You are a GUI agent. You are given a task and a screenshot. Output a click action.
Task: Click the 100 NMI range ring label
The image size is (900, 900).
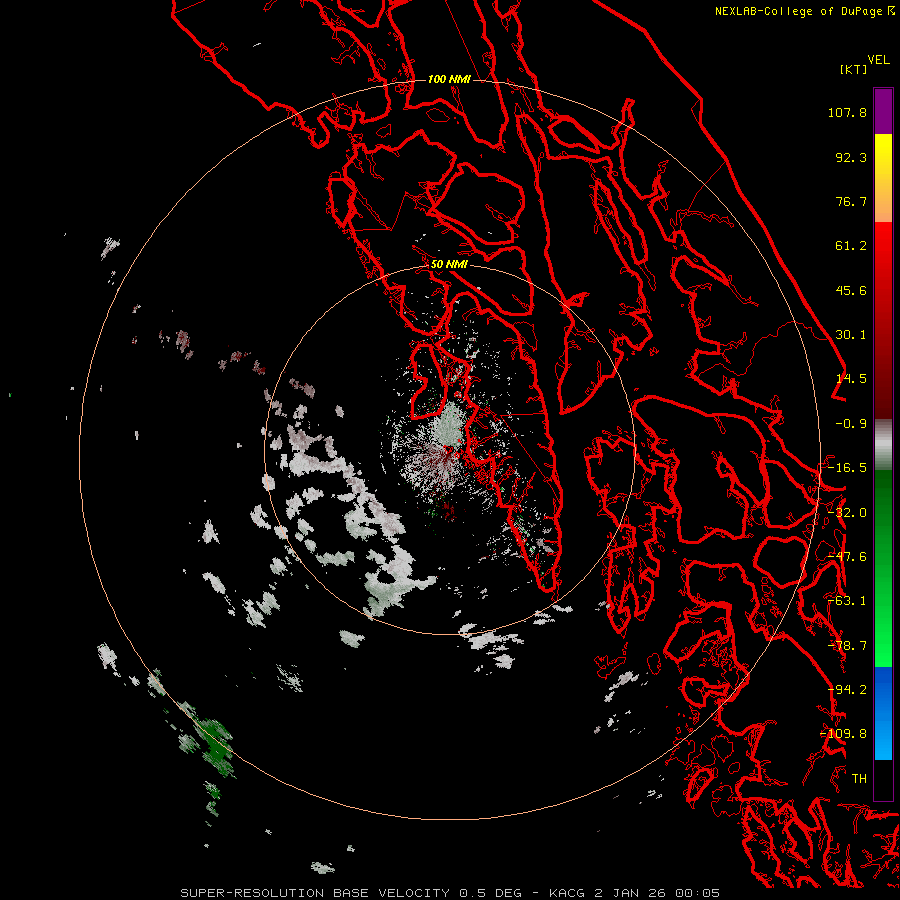point(449,79)
